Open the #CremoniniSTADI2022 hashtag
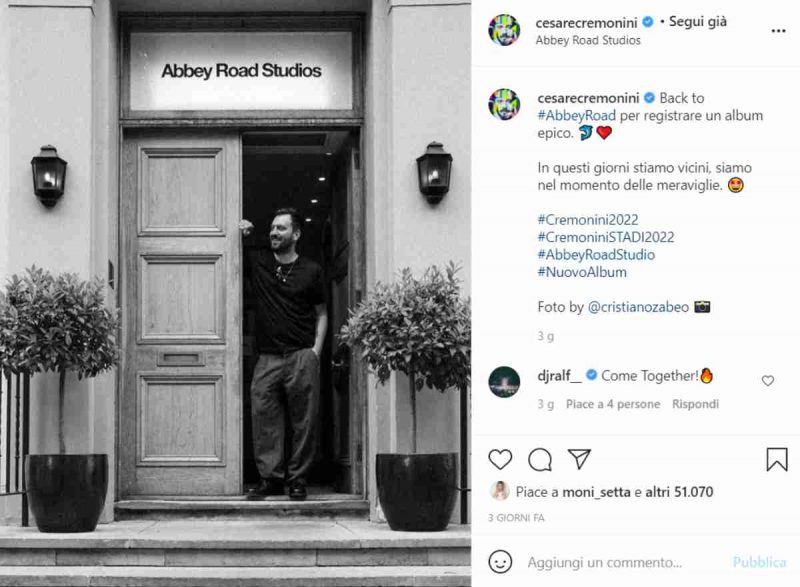Image resolution: width=800 pixels, height=587 pixels. click(606, 237)
